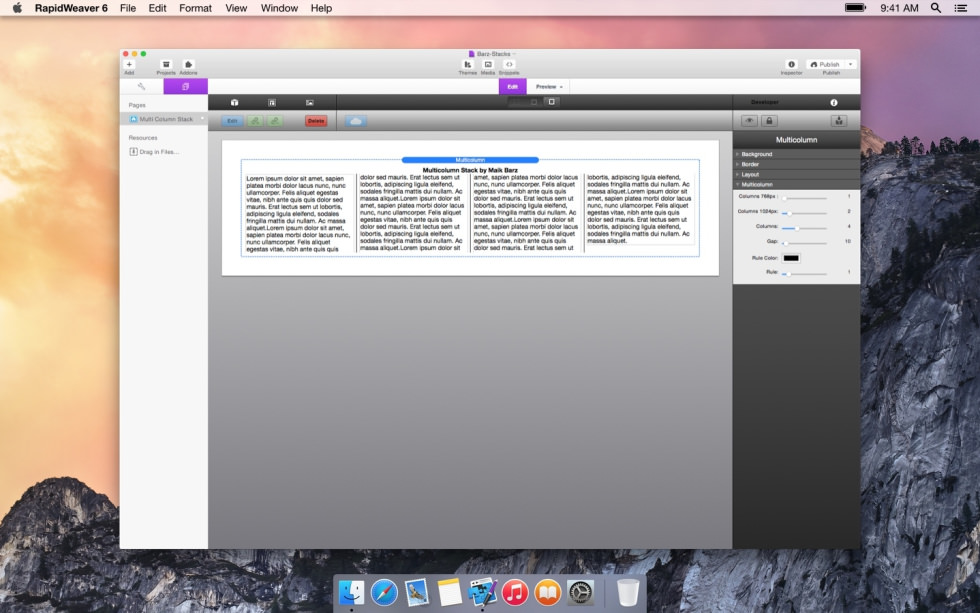Open the Addons puzzle icon
Viewport: 980px width, 613px height.
tap(188, 64)
